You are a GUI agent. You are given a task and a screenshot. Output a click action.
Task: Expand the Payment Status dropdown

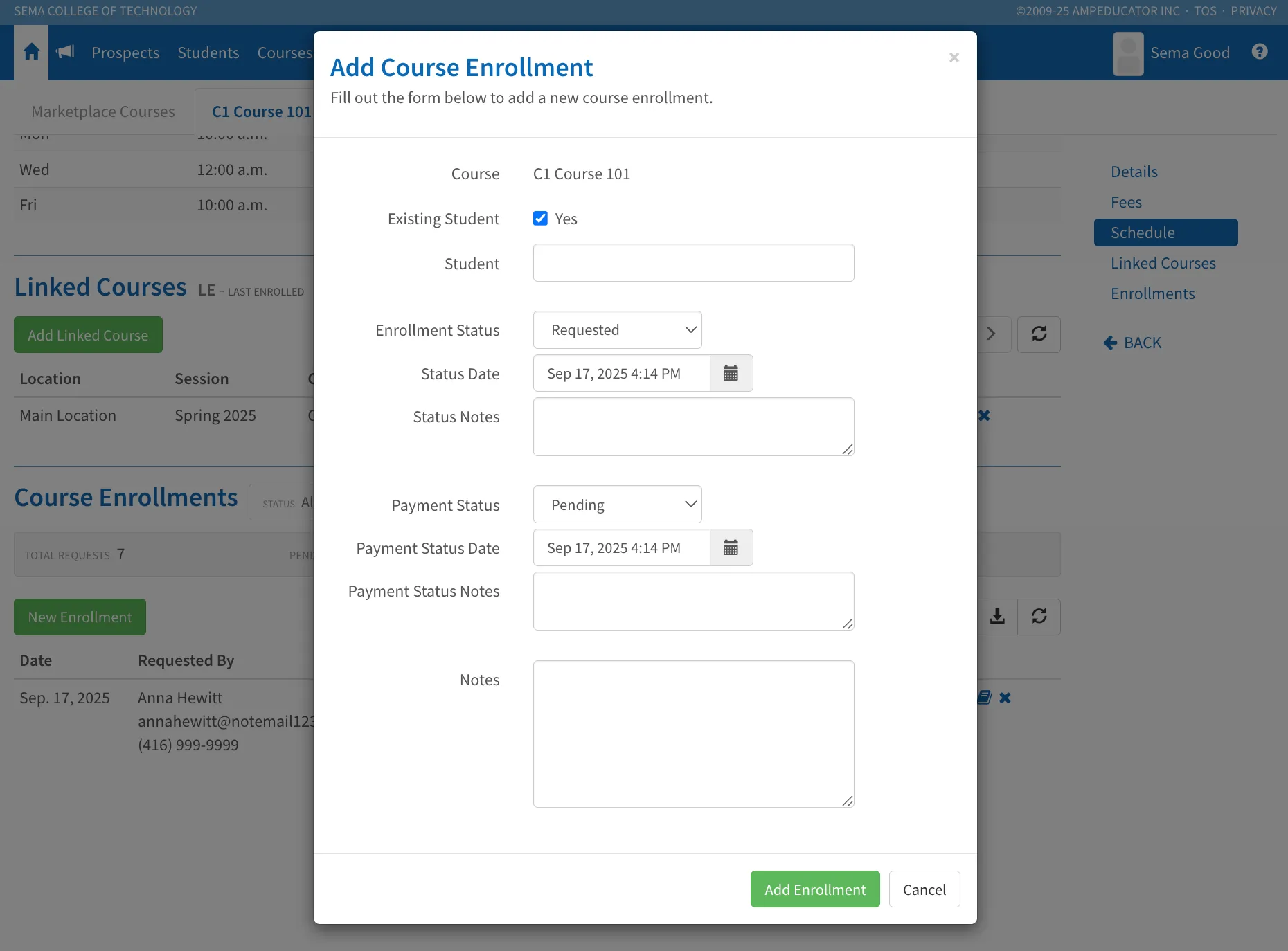[618, 505]
